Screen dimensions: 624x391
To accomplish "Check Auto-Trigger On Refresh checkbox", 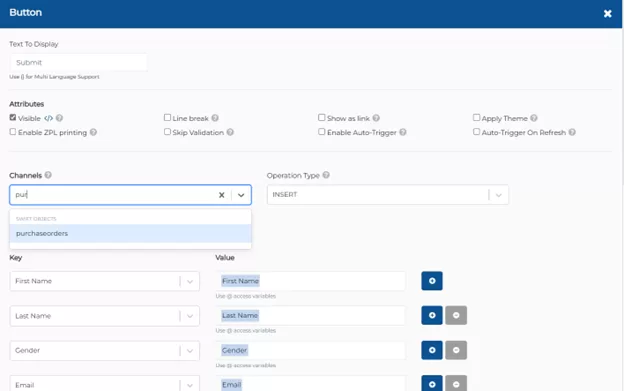I will (x=476, y=132).
